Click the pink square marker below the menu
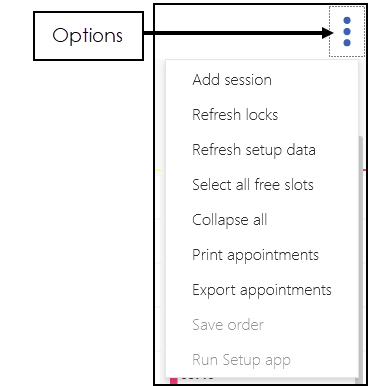The image size is (368, 386). click(x=174, y=381)
